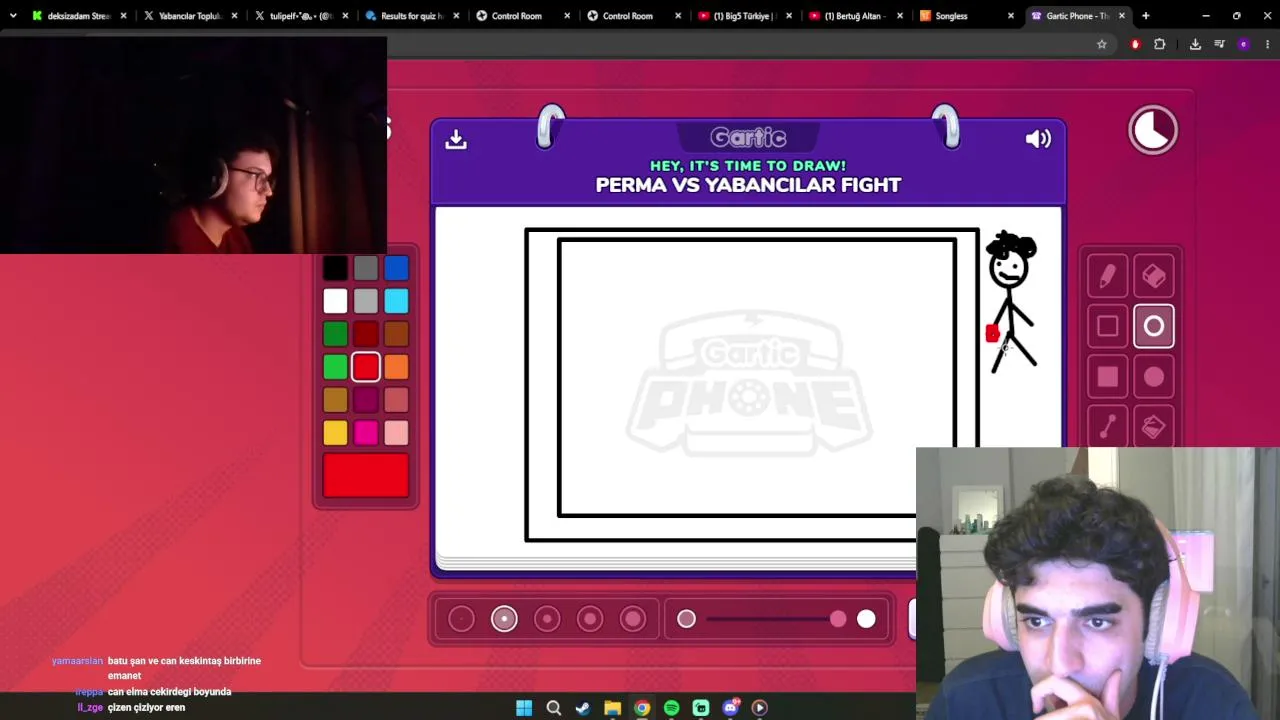Viewport: 1280px width, 720px height.
Task: Launch Steam from the taskbar
Action: click(583, 708)
